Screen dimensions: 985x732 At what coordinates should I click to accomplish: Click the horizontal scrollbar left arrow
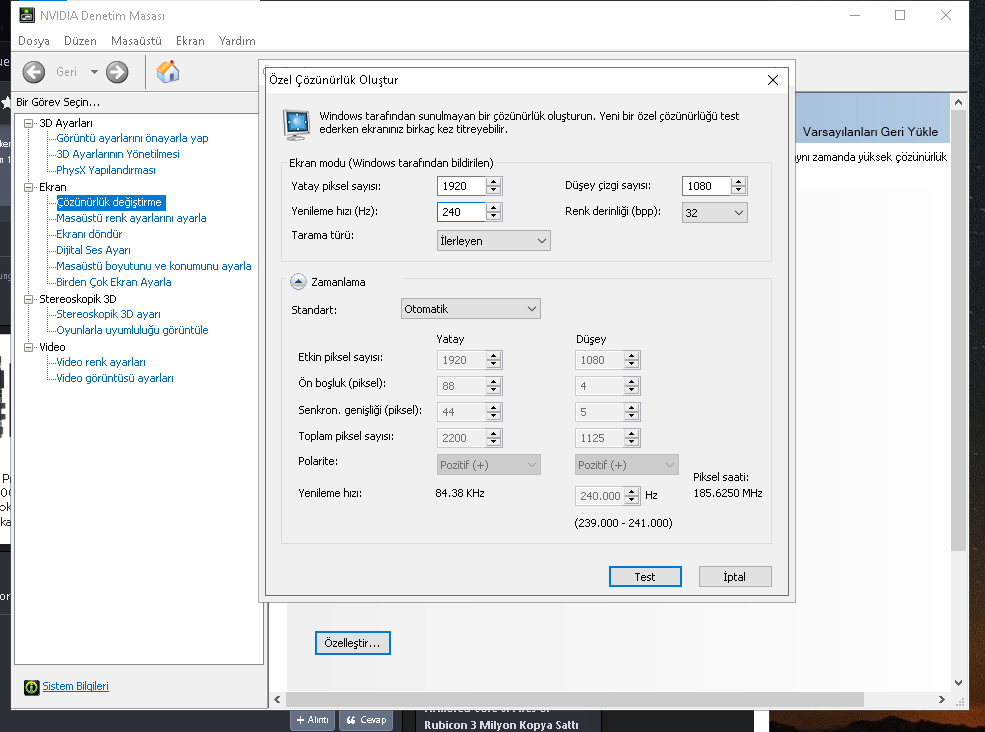[278, 699]
